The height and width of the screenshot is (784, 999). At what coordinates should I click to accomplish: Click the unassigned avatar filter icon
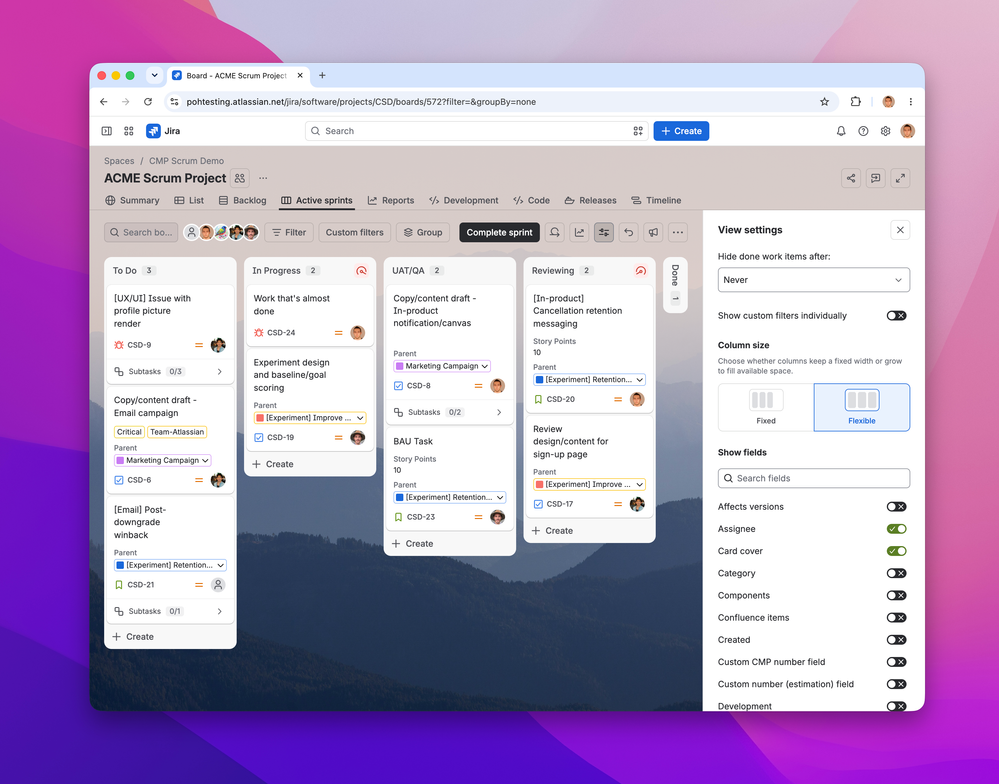(x=191, y=232)
